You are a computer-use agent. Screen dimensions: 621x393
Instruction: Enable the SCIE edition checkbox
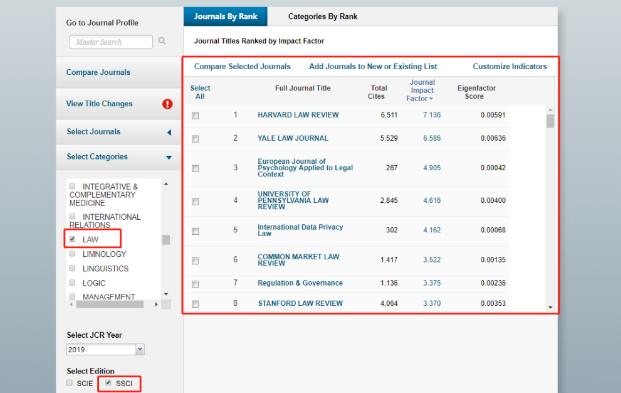tap(70, 383)
